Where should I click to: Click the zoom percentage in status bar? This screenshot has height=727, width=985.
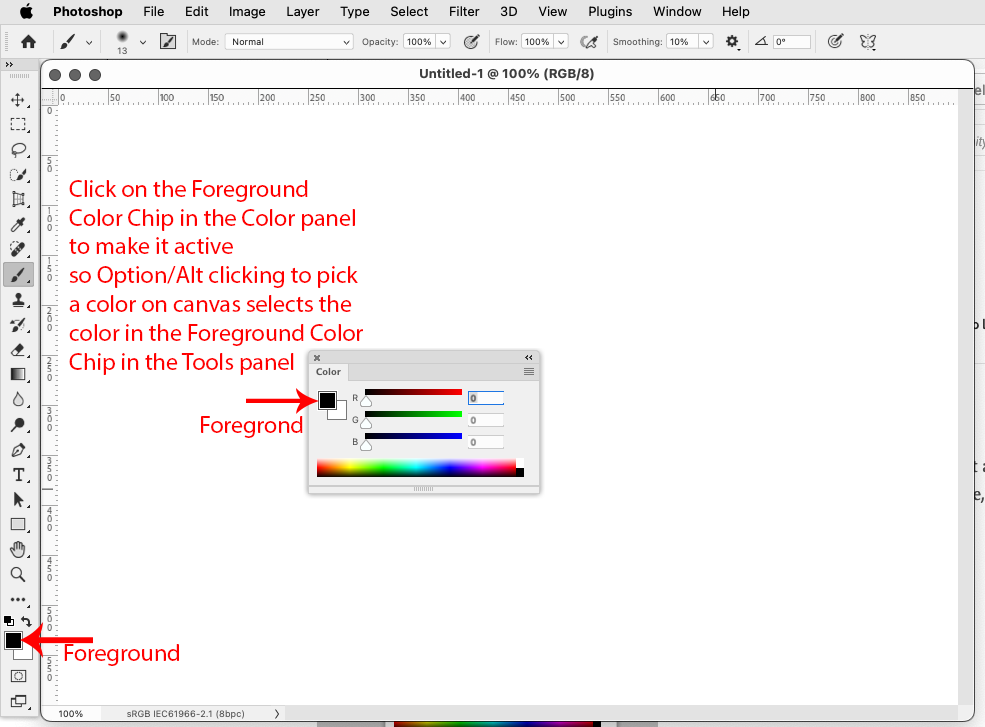click(x=71, y=713)
